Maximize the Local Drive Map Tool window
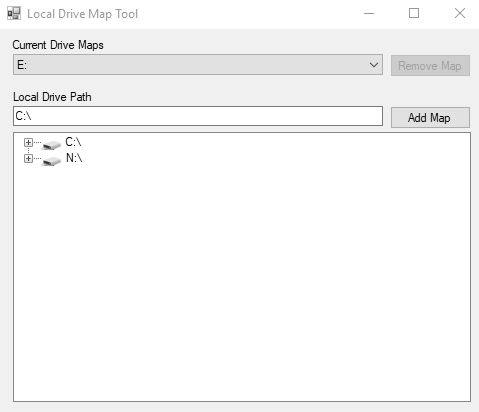 pos(414,13)
